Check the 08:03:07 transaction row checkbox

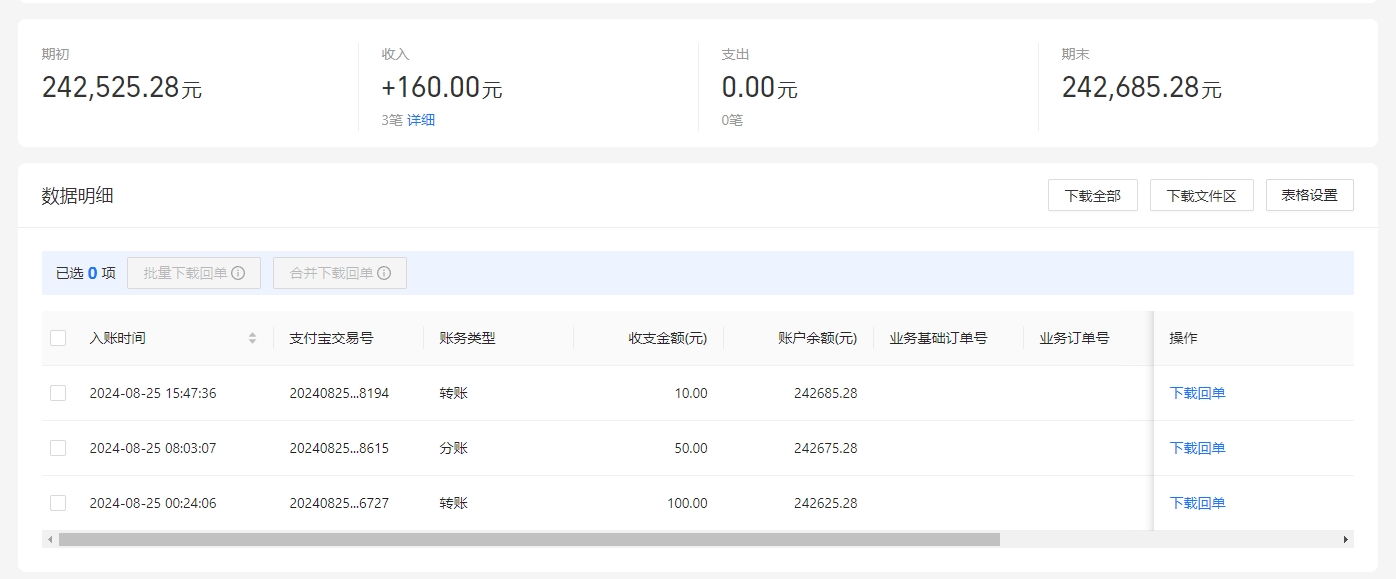point(58,448)
